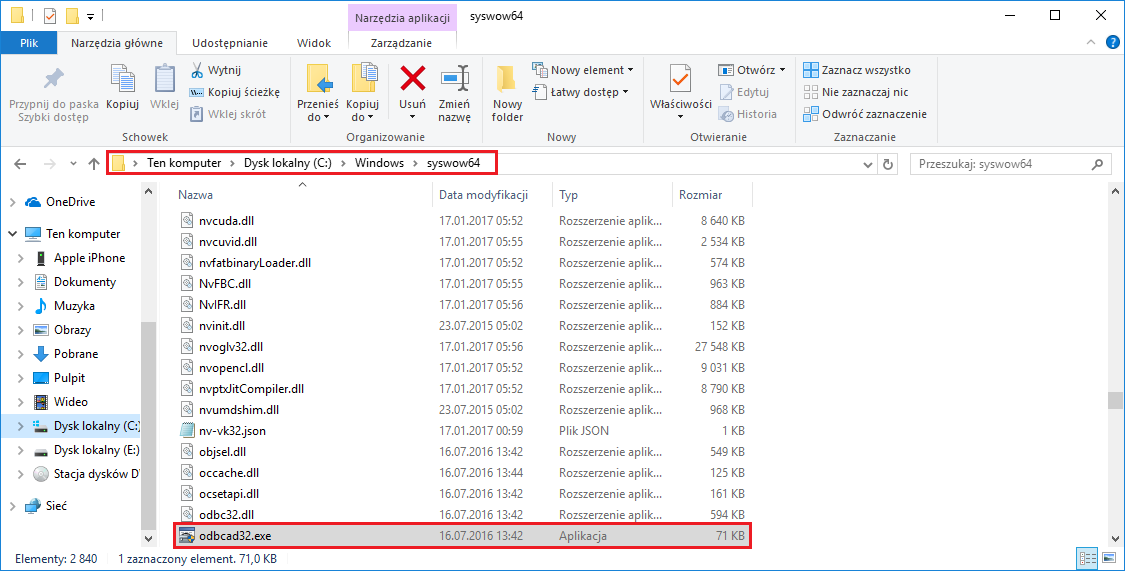Screen dimensions: 1125x571
Task: Click the Wytnij scissors icon
Action: click(197, 70)
